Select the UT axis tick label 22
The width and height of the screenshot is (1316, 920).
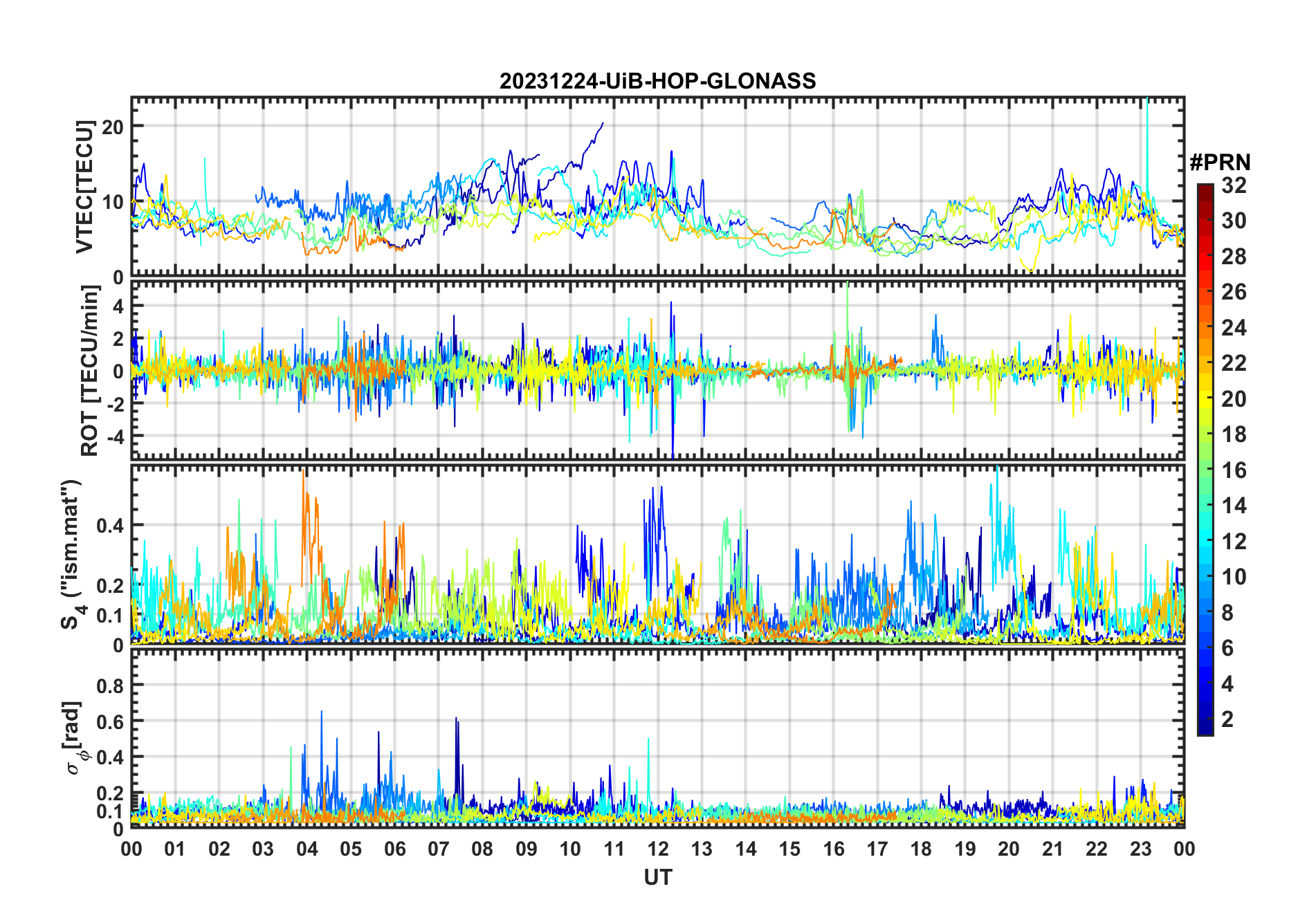click(1097, 849)
